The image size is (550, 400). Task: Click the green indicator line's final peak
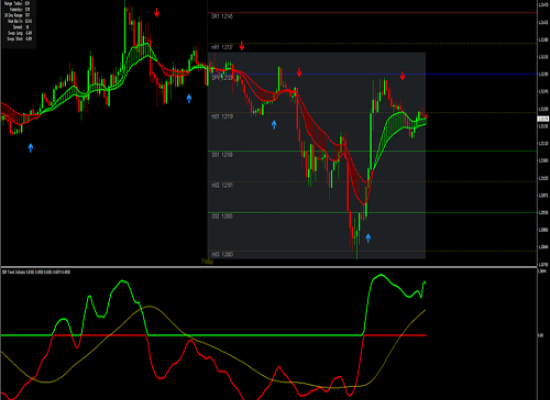point(425,282)
